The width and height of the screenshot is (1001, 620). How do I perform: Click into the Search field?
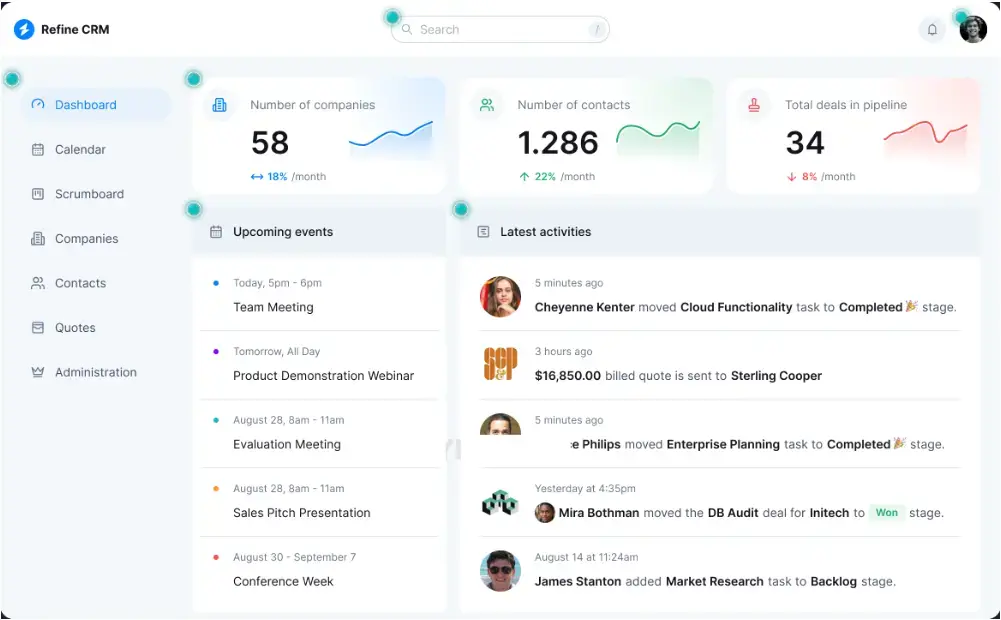pyautogui.click(x=500, y=30)
